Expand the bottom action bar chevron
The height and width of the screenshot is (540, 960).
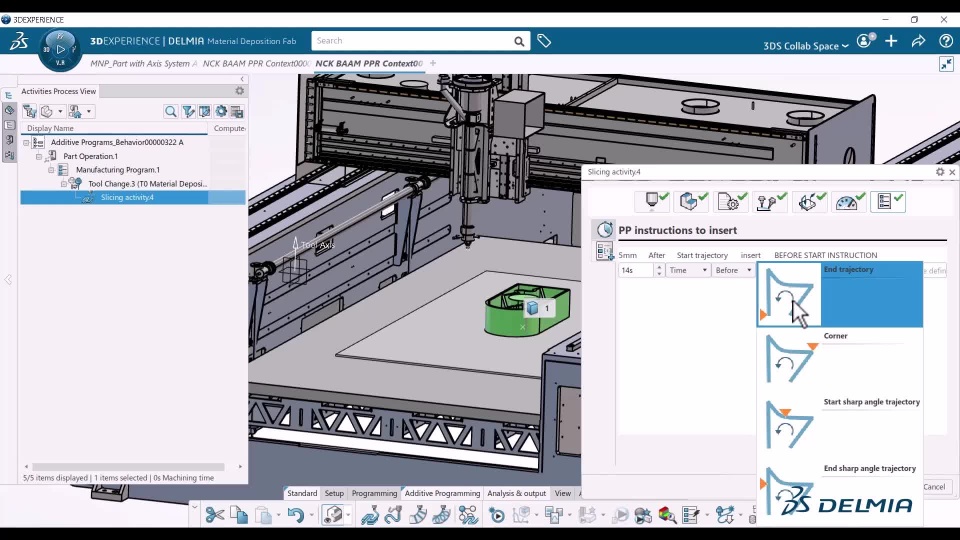tap(194, 506)
